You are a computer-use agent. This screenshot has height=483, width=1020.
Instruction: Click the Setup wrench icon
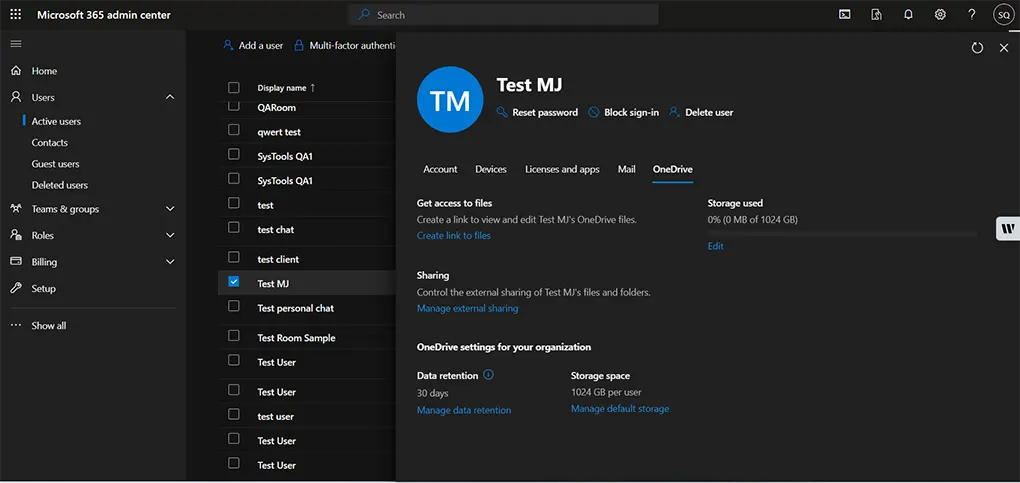16,288
